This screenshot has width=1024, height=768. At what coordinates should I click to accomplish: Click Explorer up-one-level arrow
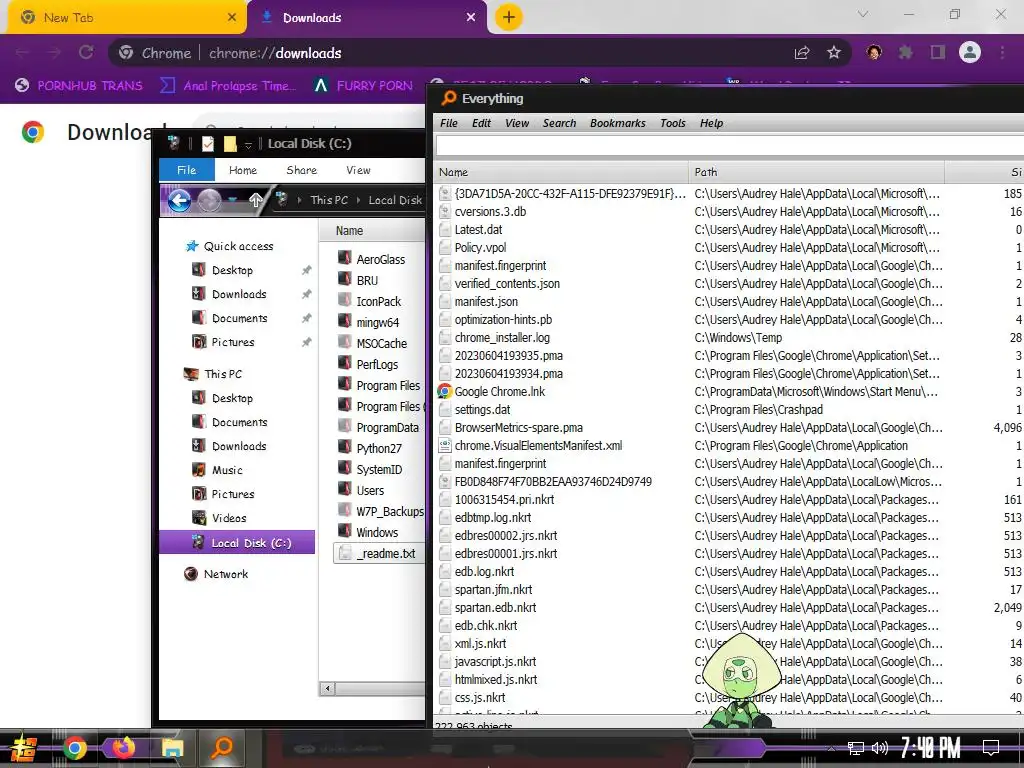256,200
